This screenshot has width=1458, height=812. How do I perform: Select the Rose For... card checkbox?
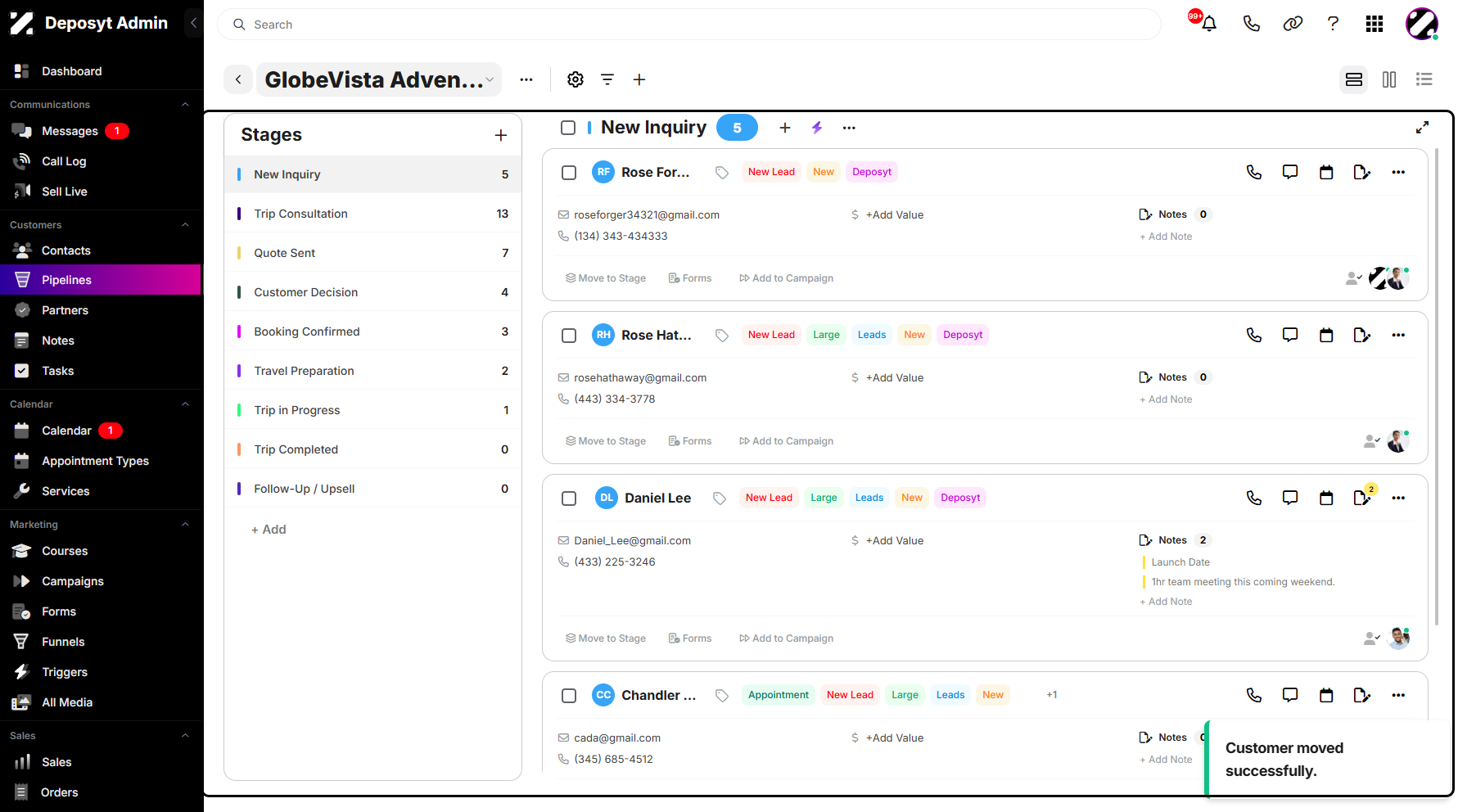(569, 173)
